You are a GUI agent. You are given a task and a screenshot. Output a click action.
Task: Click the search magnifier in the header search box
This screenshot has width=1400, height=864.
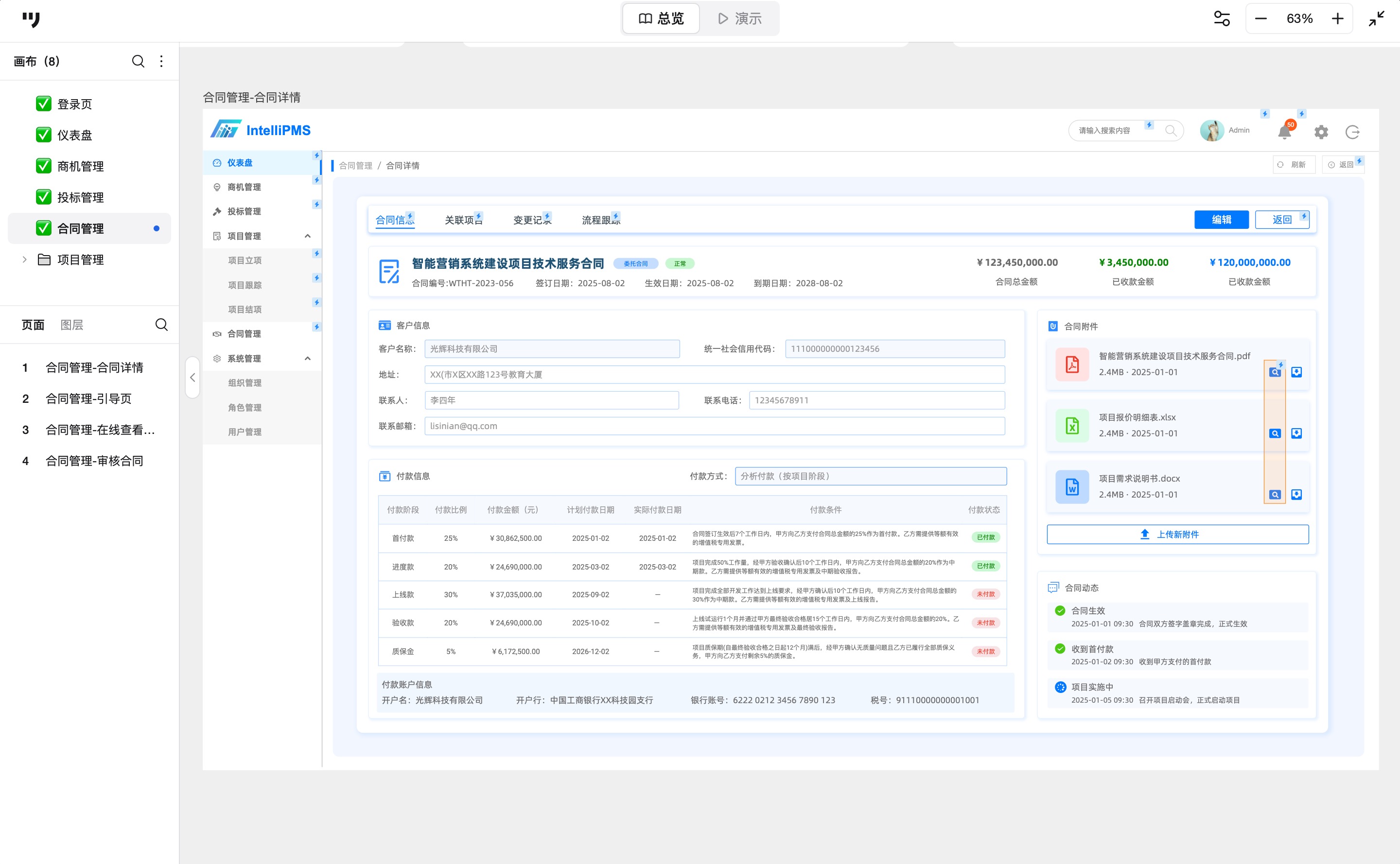click(1170, 130)
